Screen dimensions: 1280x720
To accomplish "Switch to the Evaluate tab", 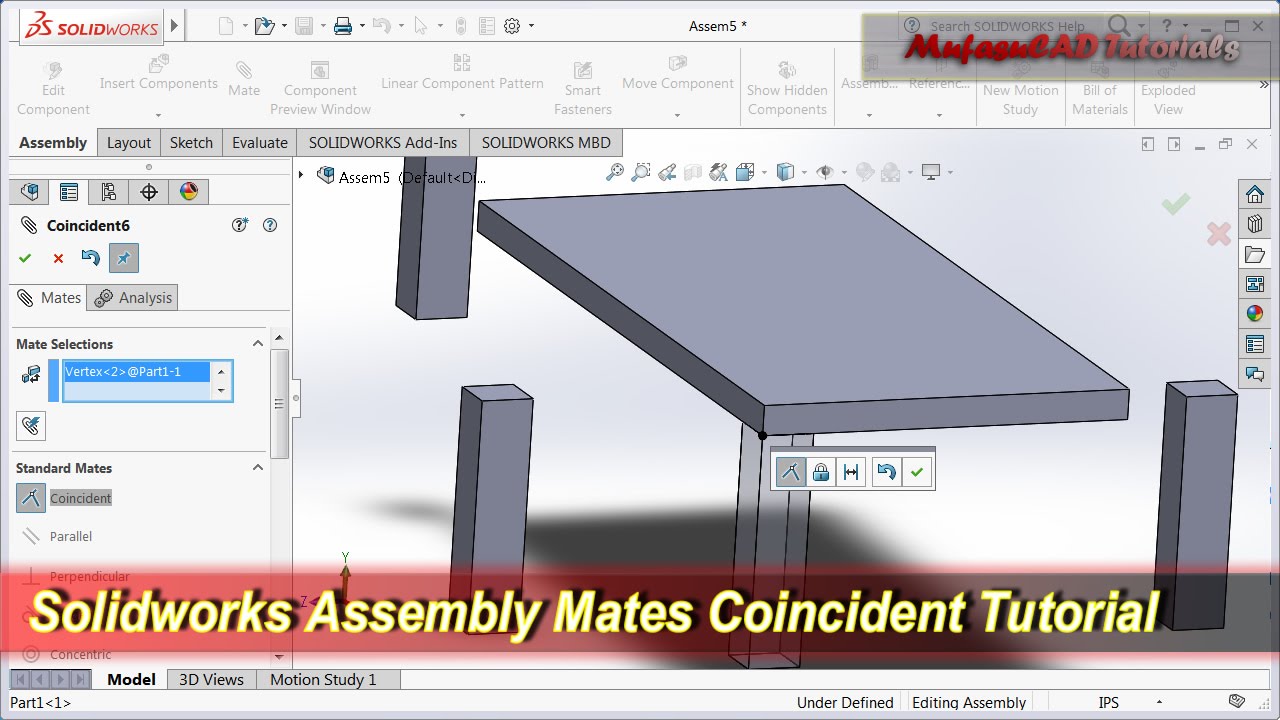I will pyautogui.click(x=260, y=142).
